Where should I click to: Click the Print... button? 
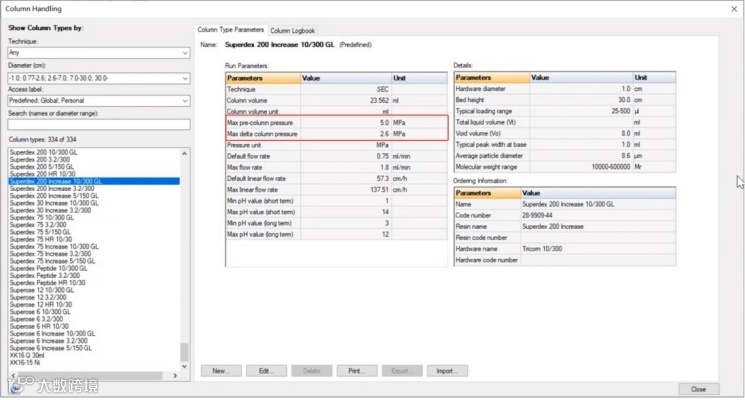pyautogui.click(x=357, y=371)
